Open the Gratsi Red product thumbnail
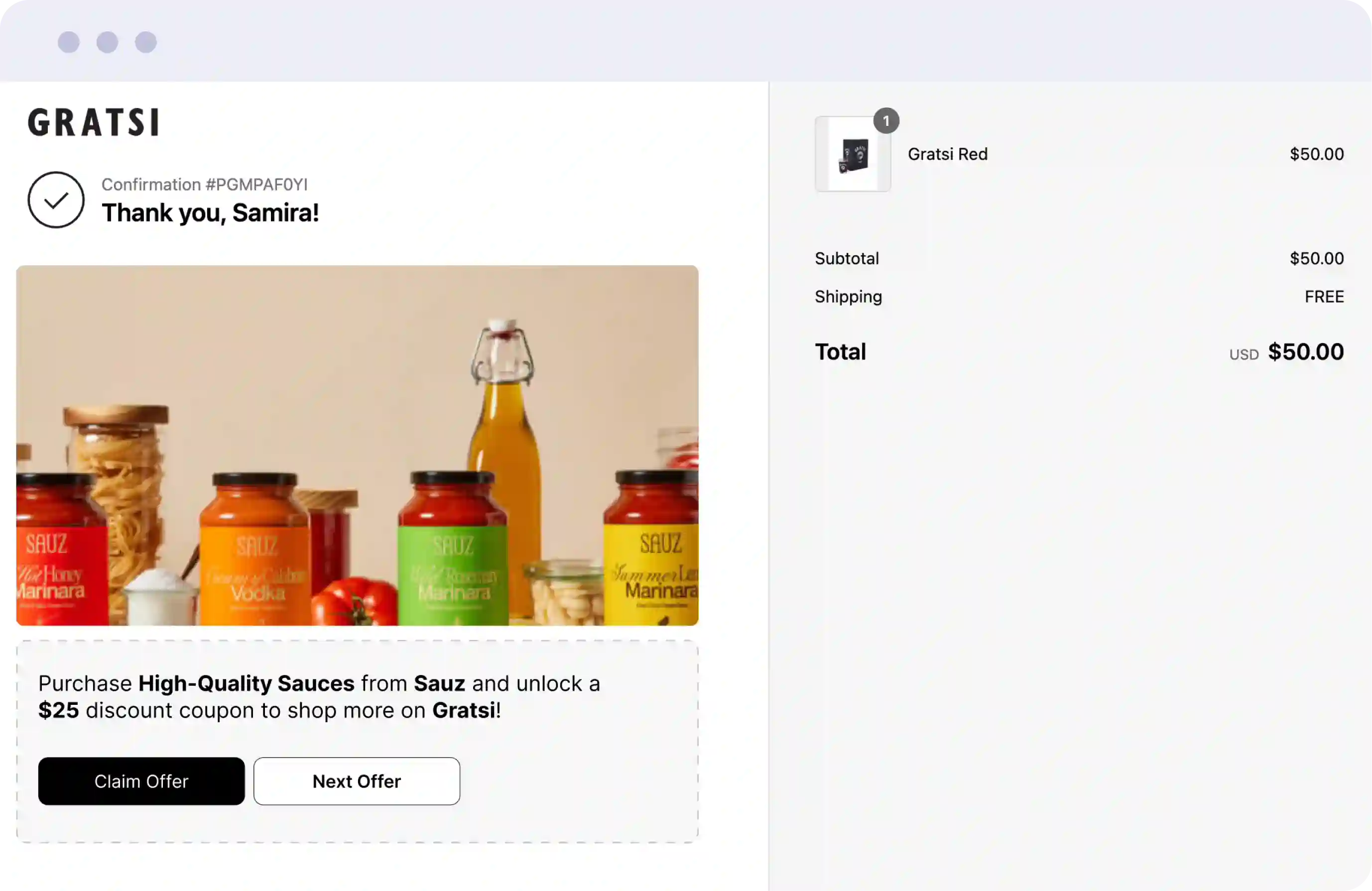The image size is (1372, 891). click(853, 154)
